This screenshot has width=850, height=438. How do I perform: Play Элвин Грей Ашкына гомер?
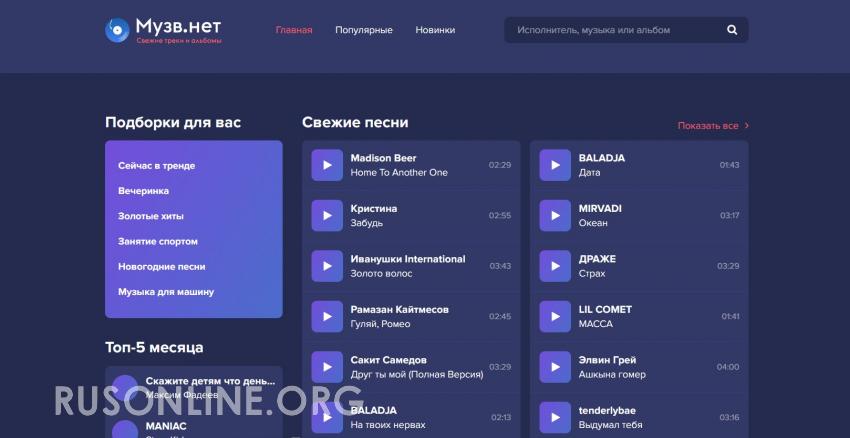point(555,367)
